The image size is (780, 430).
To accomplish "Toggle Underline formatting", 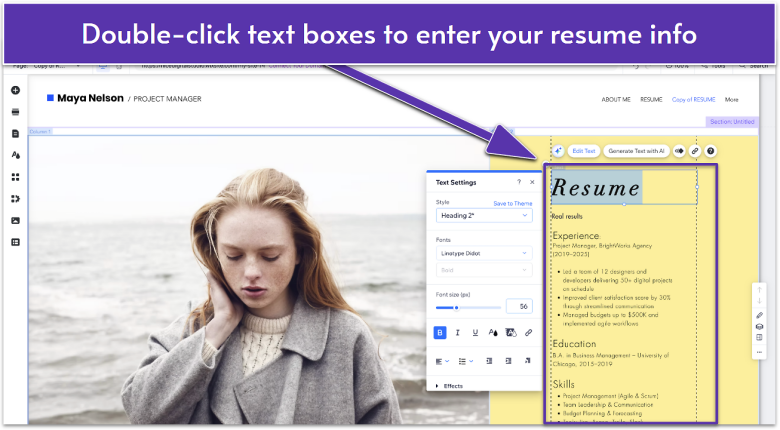I will tap(475, 333).
